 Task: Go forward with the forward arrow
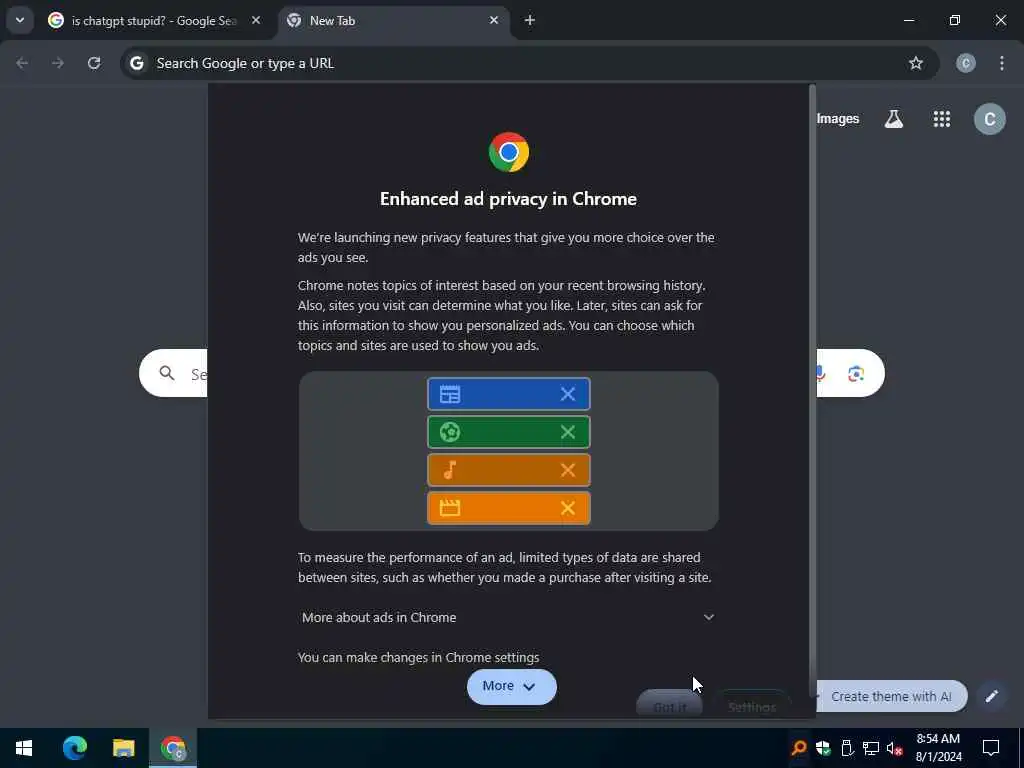tap(58, 63)
